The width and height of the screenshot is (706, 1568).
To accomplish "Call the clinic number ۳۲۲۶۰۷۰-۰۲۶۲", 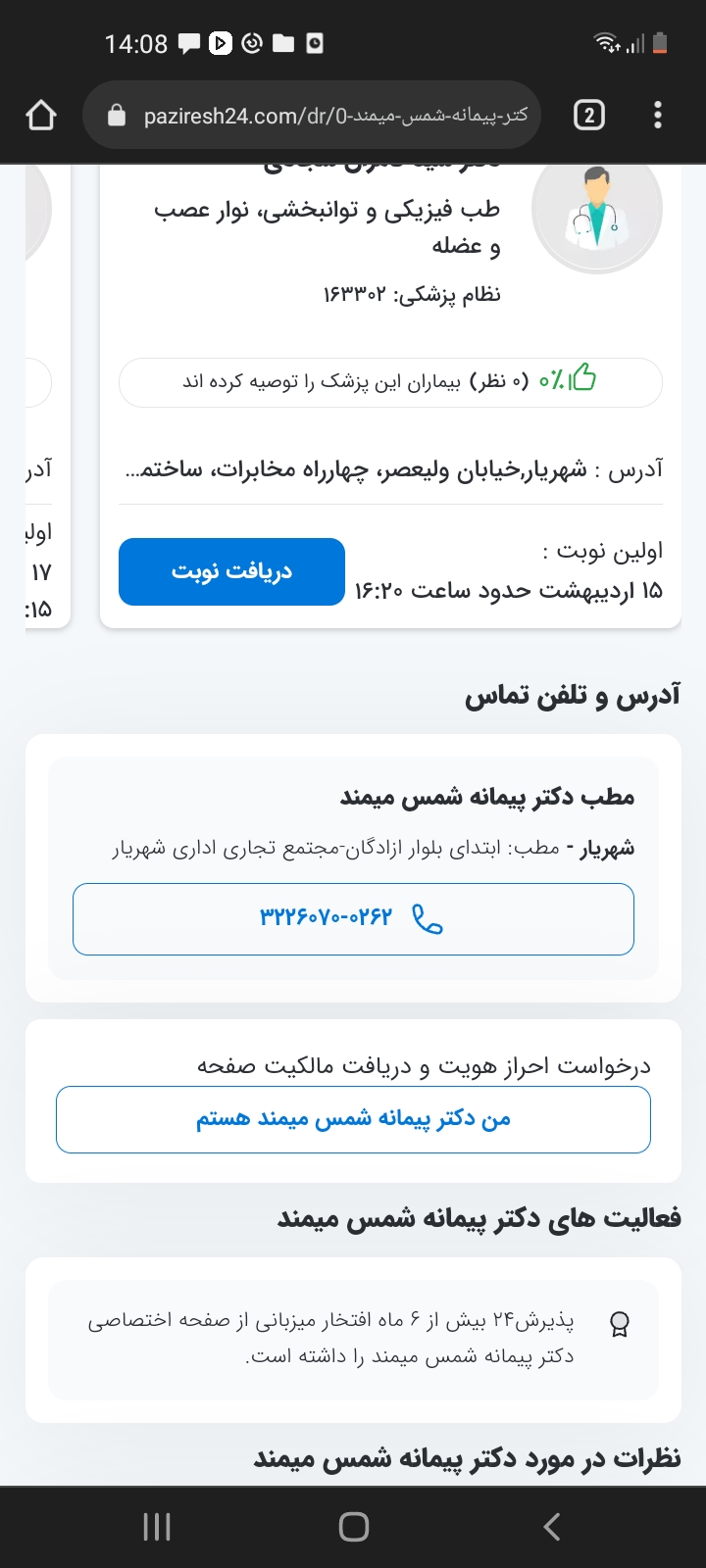I will (x=326, y=918).
